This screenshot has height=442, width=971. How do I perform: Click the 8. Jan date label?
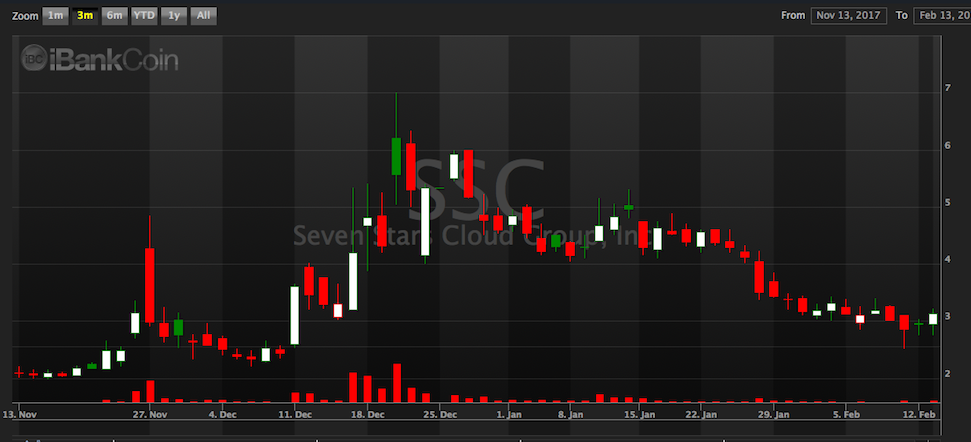(x=570, y=415)
